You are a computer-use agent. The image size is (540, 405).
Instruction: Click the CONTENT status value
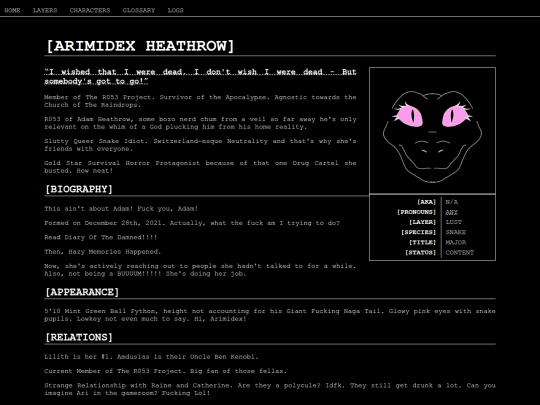[459, 252]
